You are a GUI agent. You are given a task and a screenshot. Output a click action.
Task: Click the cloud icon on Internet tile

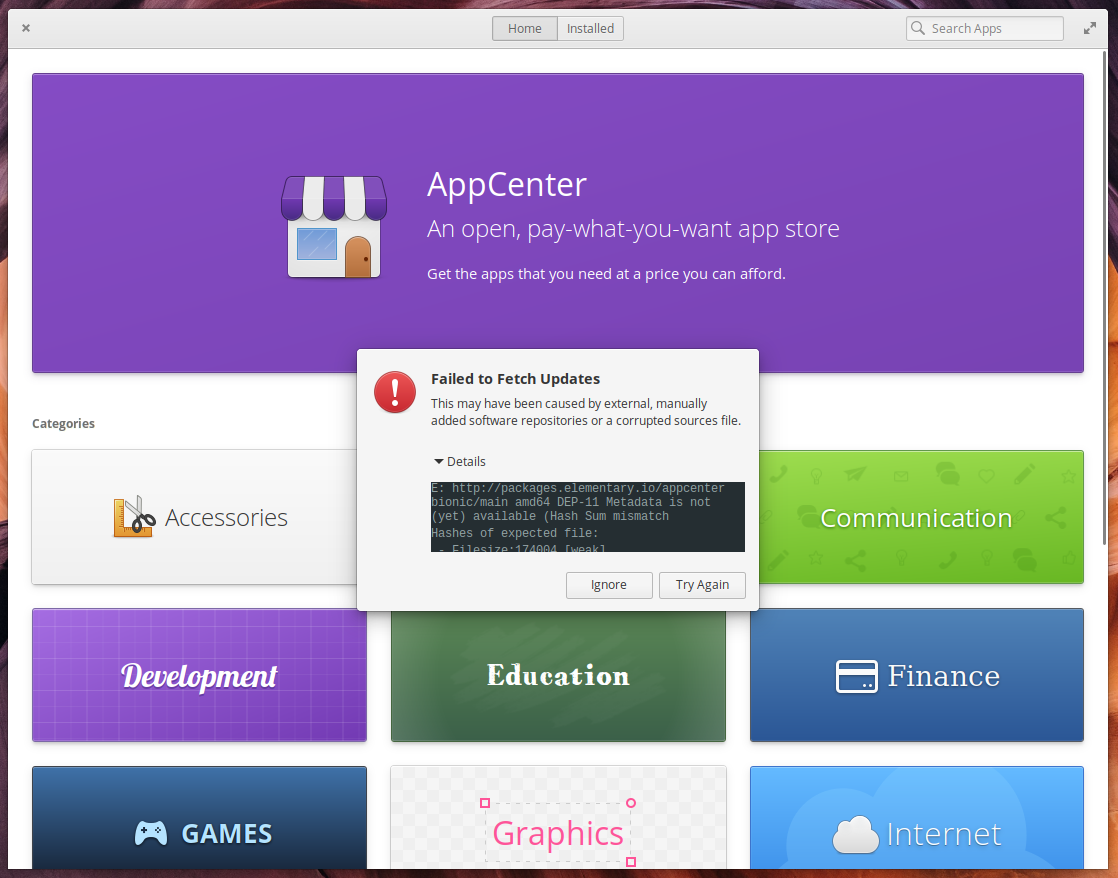click(856, 834)
